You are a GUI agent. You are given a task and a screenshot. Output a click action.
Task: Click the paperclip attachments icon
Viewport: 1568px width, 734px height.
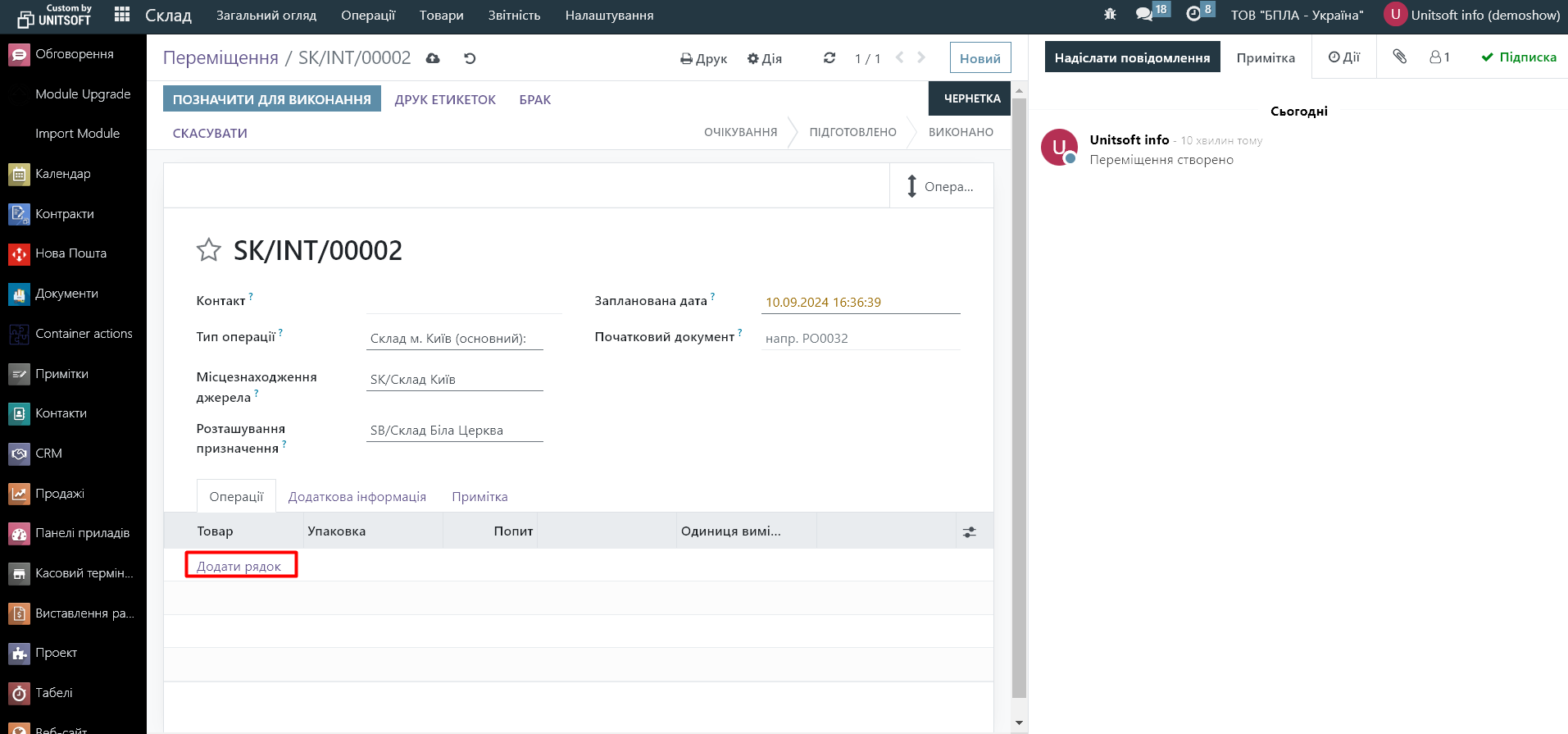point(1399,57)
